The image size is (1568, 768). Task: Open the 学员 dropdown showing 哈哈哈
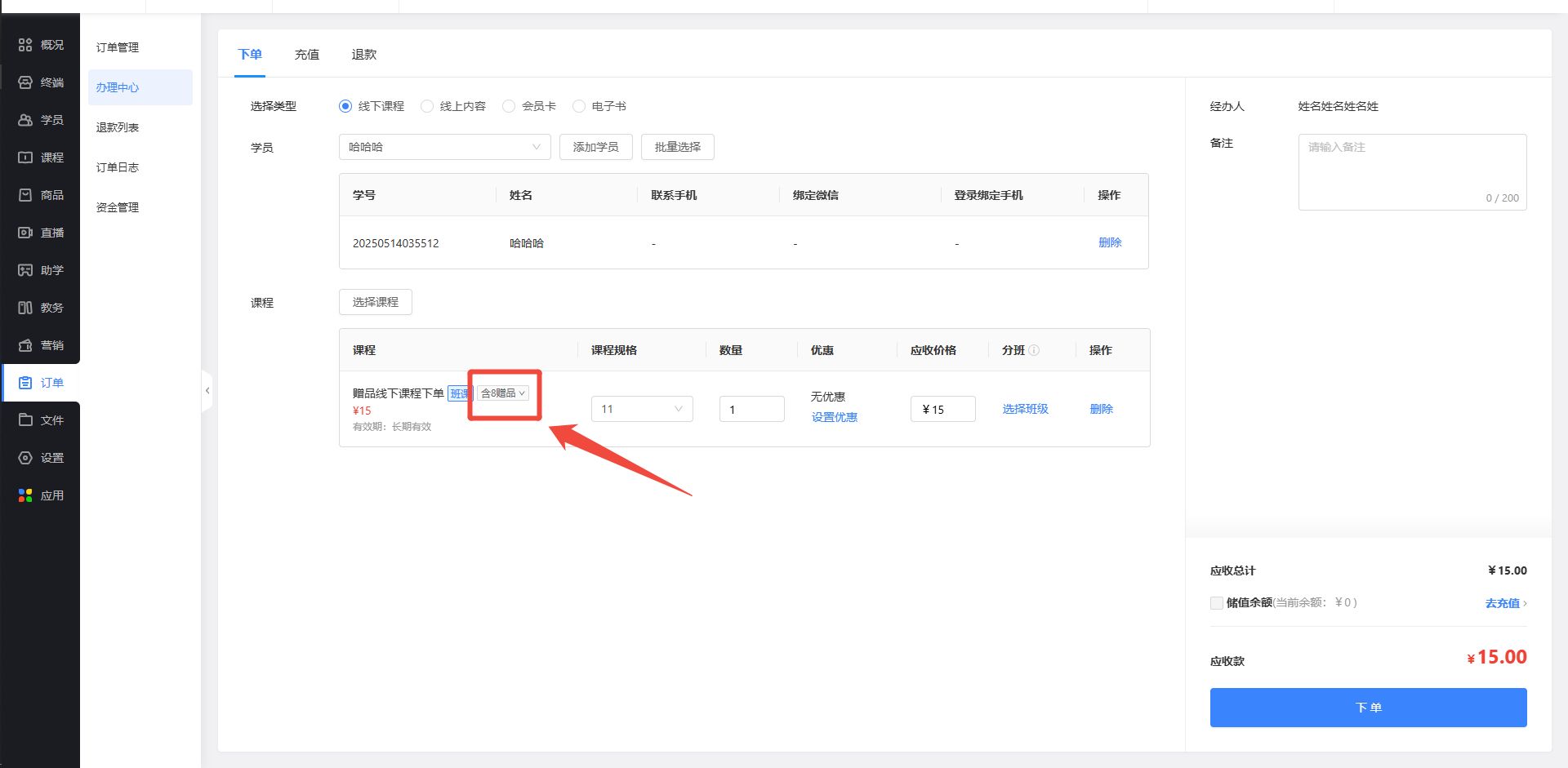click(x=444, y=147)
